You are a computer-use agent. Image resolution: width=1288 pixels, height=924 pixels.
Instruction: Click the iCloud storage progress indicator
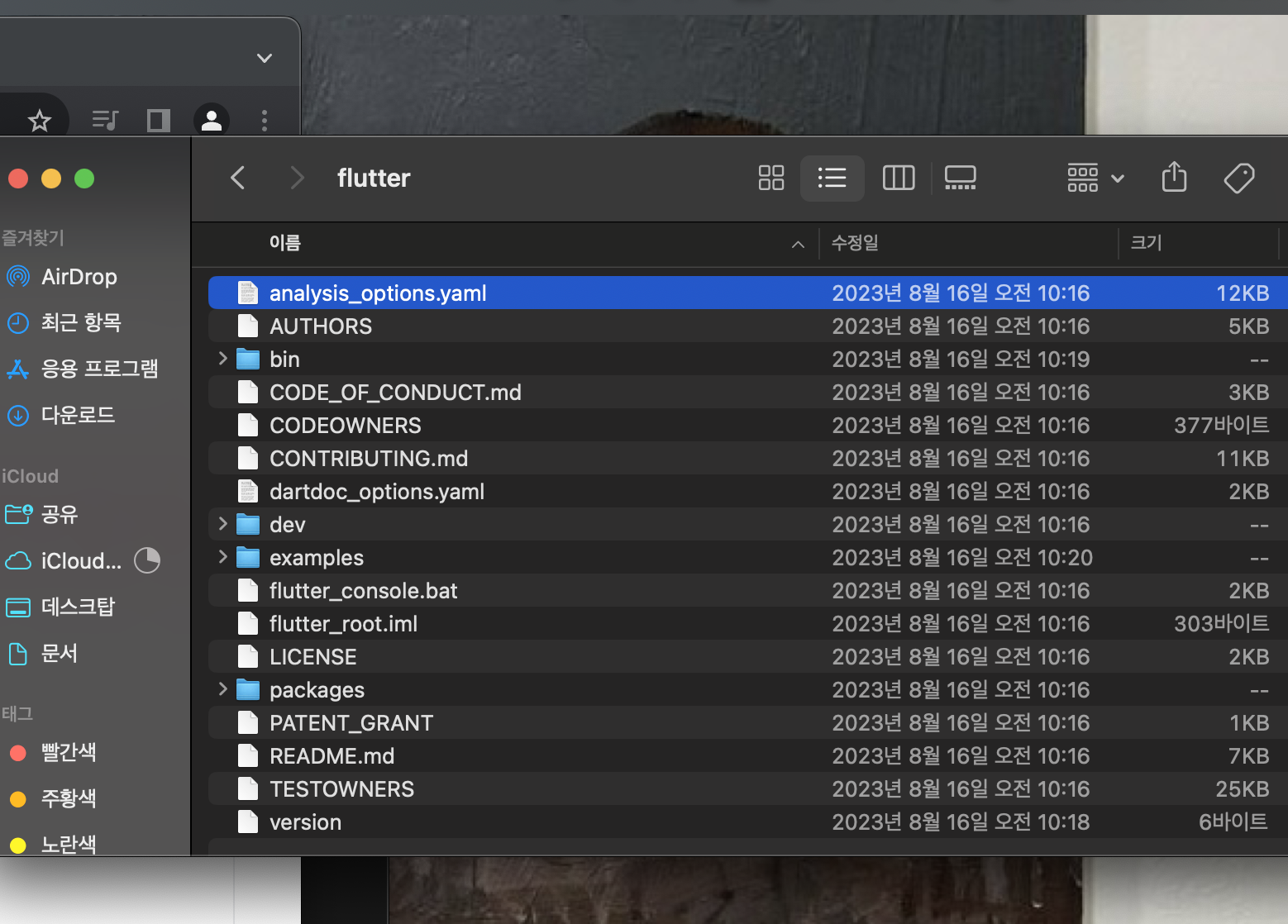(x=147, y=560)
